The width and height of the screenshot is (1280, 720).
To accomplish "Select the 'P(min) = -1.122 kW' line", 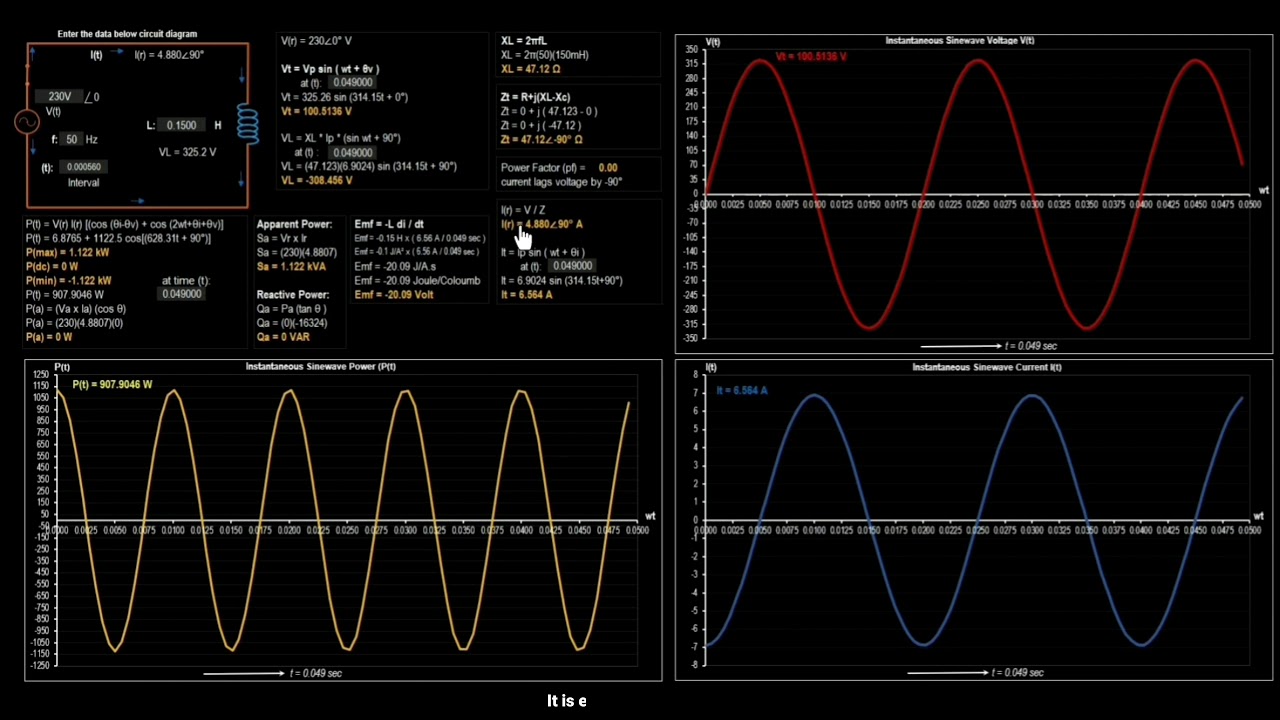I will tap(68, 281).
